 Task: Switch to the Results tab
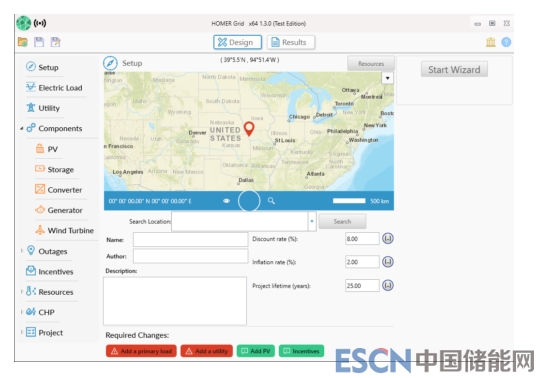click(290, 42)
